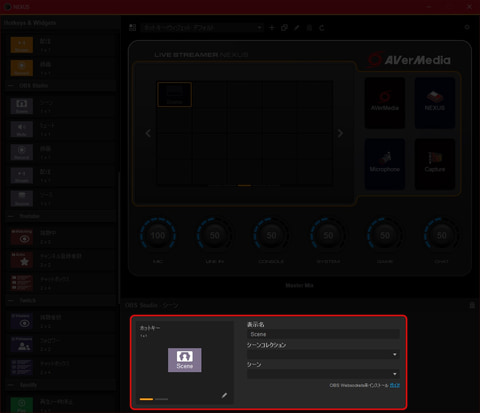This screenshot has width=480, height=413.
Task: Switch to the orange first state indicator
Action: tap(146, 399)
